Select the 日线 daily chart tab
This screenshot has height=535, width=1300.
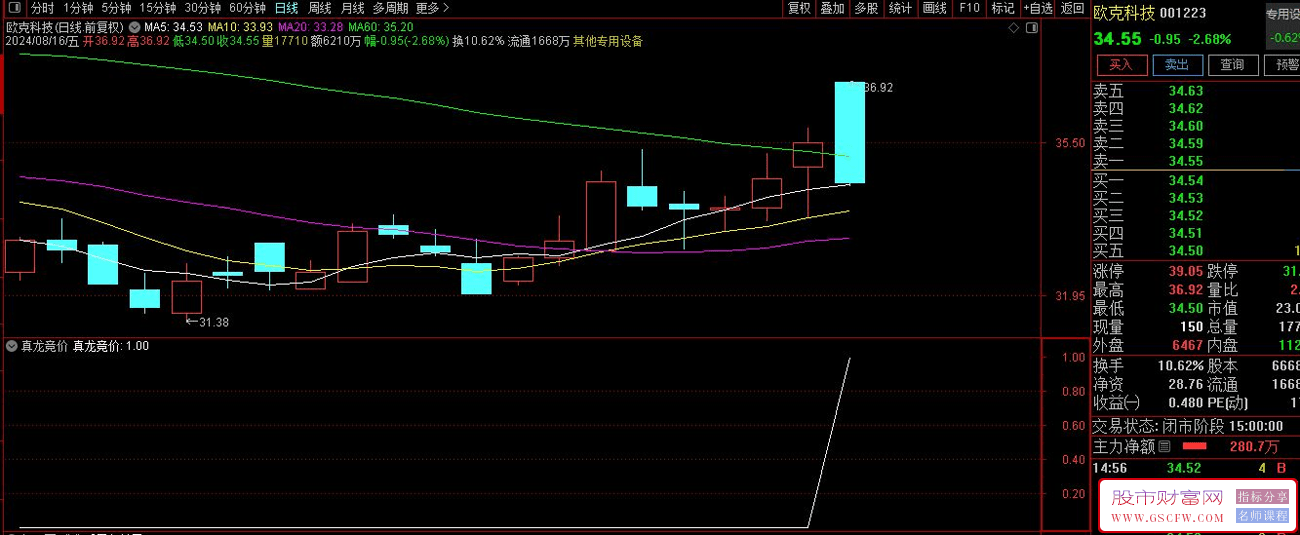287,8
